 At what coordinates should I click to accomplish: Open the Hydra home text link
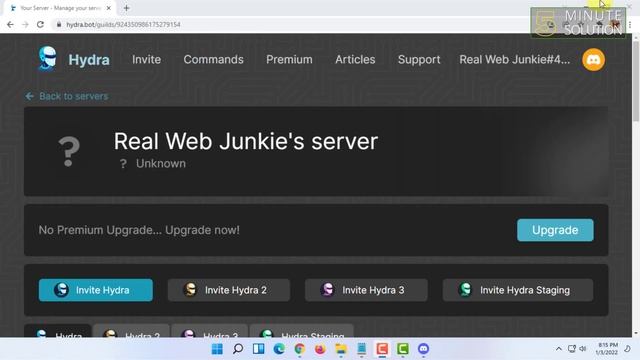(89, 60)
